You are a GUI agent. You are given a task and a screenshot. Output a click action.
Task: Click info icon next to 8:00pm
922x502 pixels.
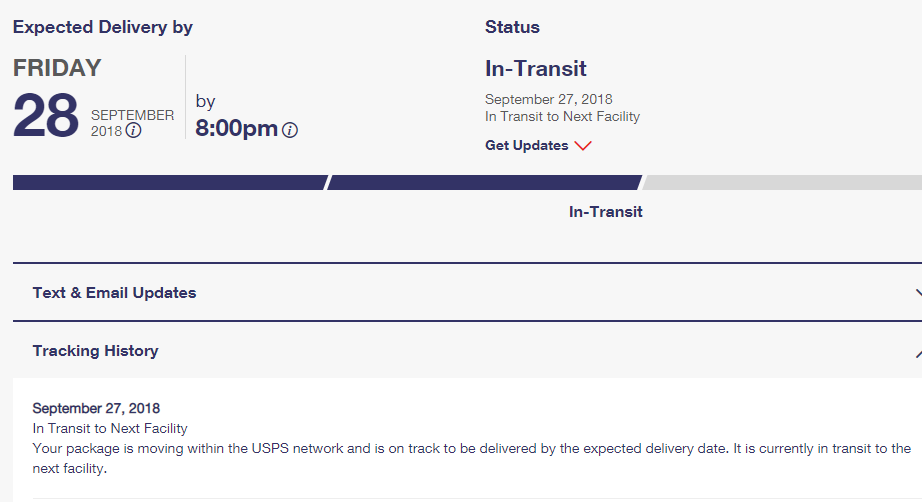pyautogui.click(x=289, y=130)
